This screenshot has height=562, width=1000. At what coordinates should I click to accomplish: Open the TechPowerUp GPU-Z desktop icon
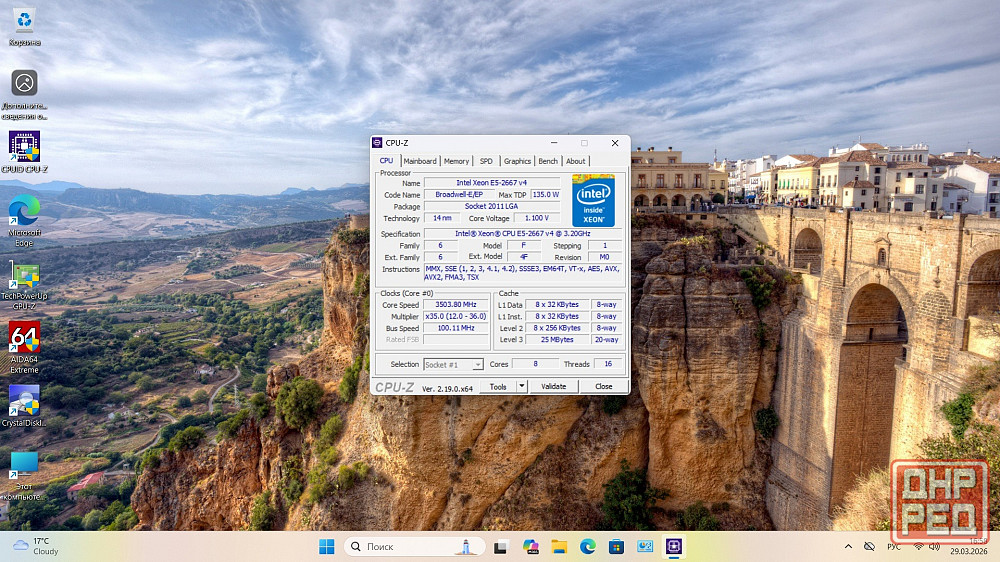pos(24,276)
